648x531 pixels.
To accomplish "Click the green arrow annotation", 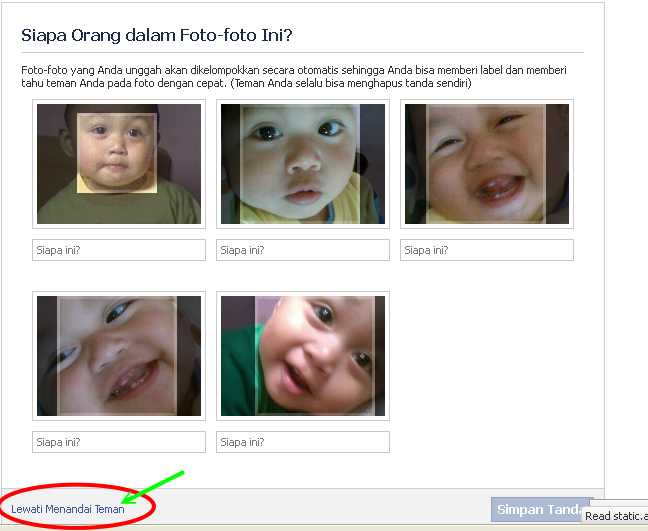I will [153, 488].
